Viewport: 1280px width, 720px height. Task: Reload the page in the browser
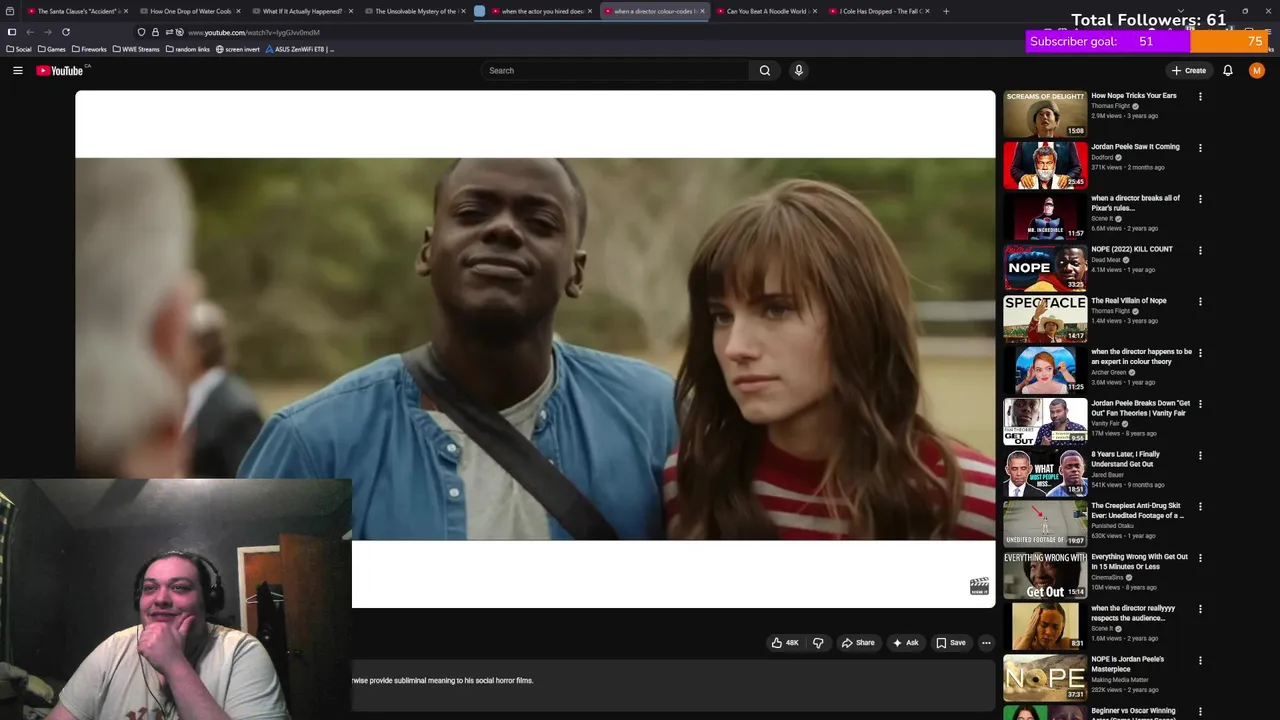(66, 32)
